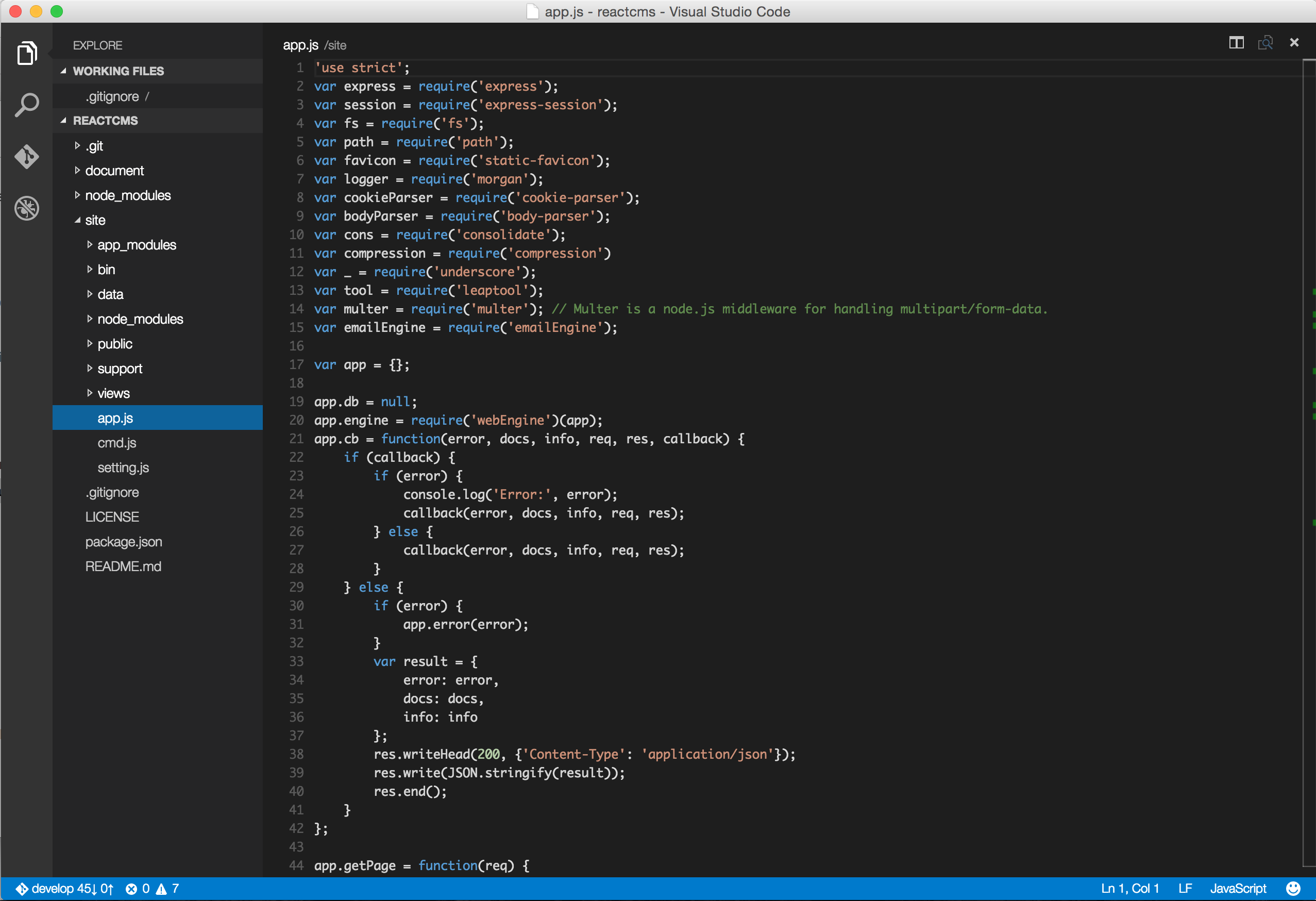1316x901 pixels.
Task: Click the show preview icon
Action: (x=1265, y=43)
